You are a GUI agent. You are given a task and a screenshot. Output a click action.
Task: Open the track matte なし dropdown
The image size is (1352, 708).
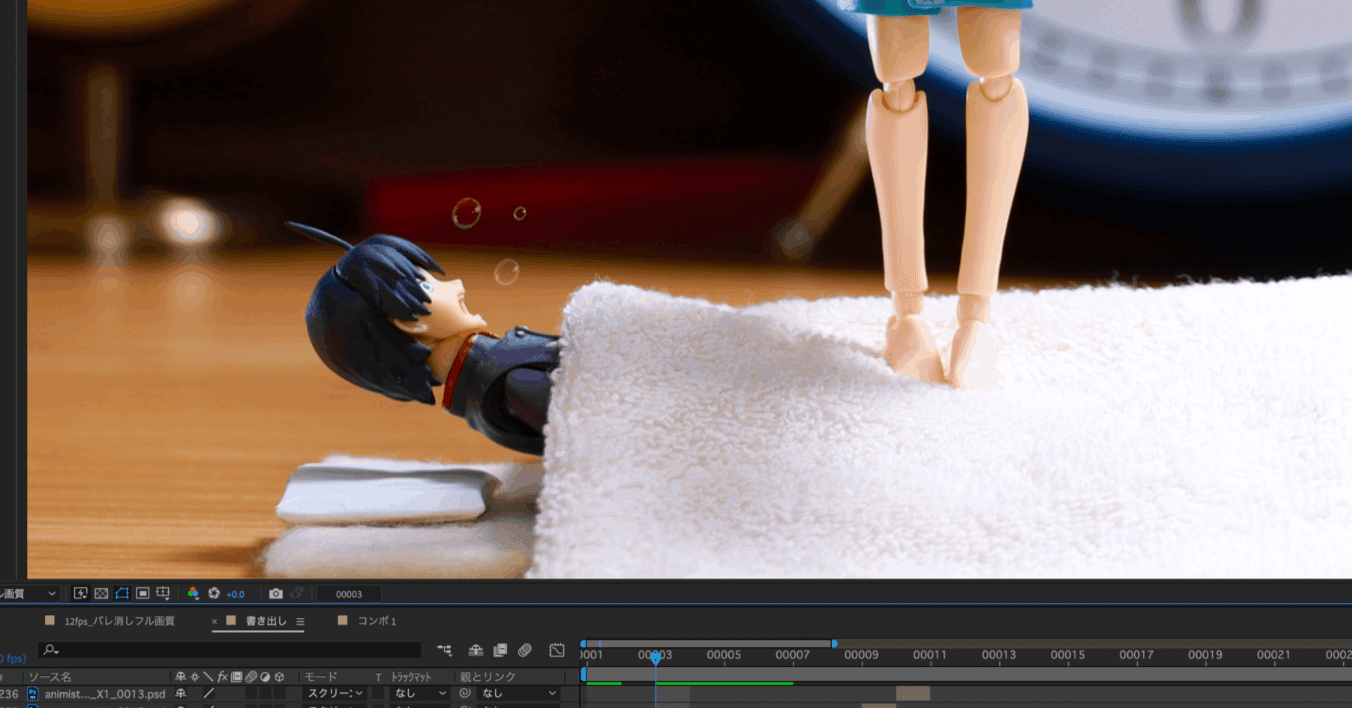click(x=420, y=694)
